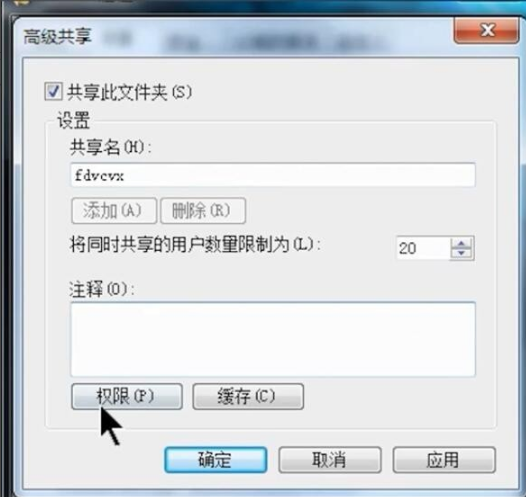Close the 高级共享 dialog with the X

486,30
